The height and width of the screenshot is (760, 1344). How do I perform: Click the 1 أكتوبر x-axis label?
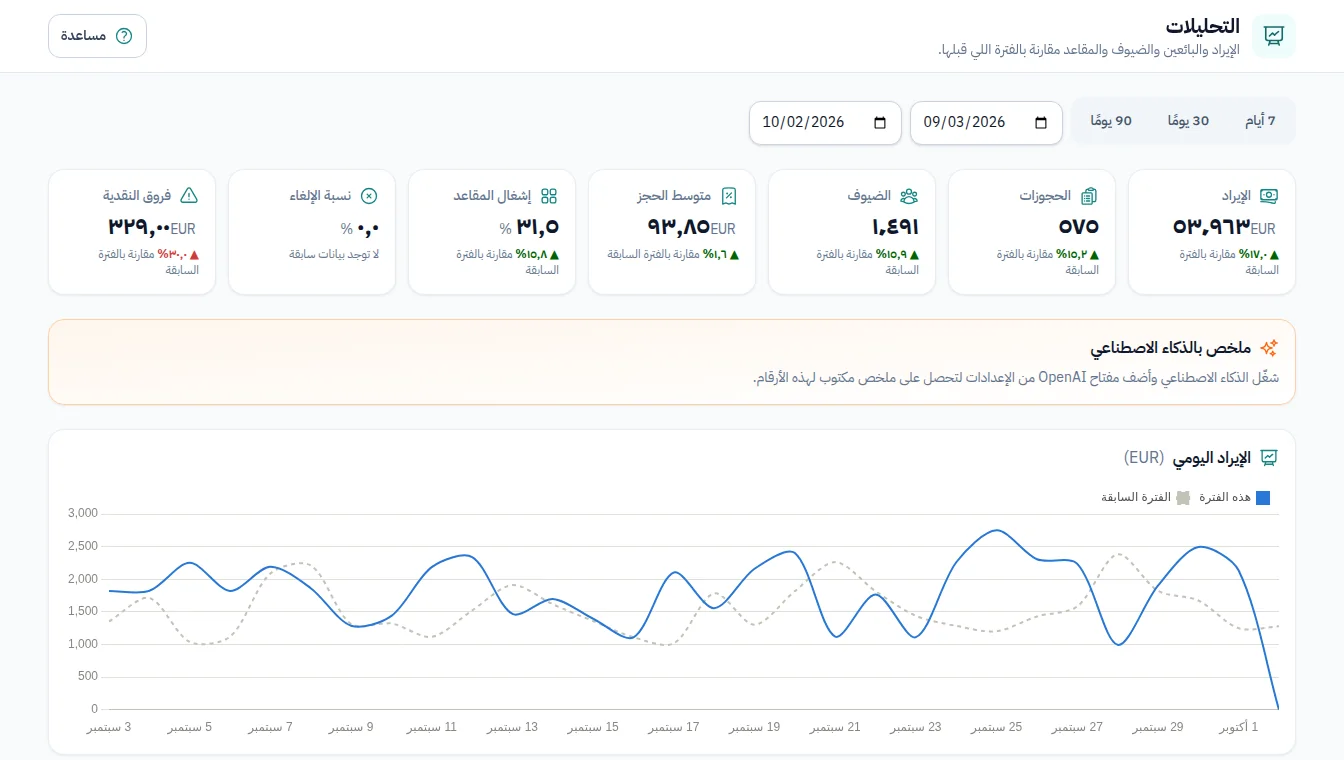pyautogui.click(x=1238, y=727)
